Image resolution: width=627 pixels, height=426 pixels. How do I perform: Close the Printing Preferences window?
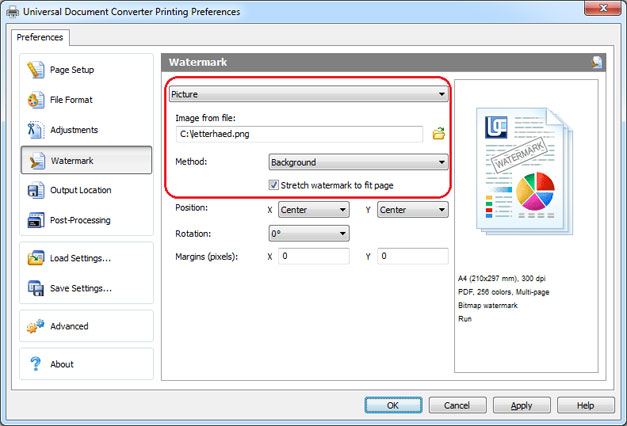point(603,8)
